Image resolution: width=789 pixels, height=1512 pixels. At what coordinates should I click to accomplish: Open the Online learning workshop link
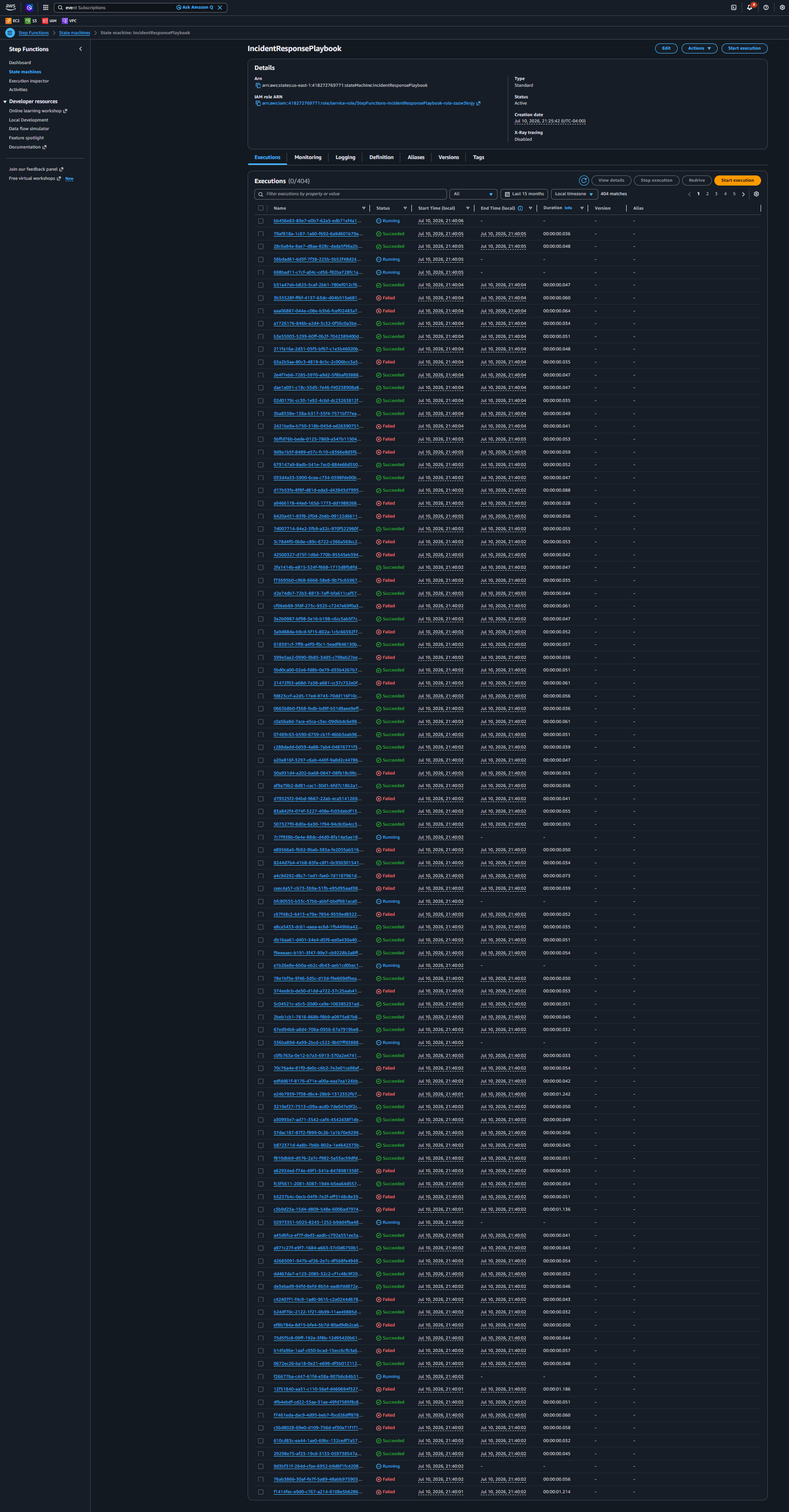click(38, 111)
